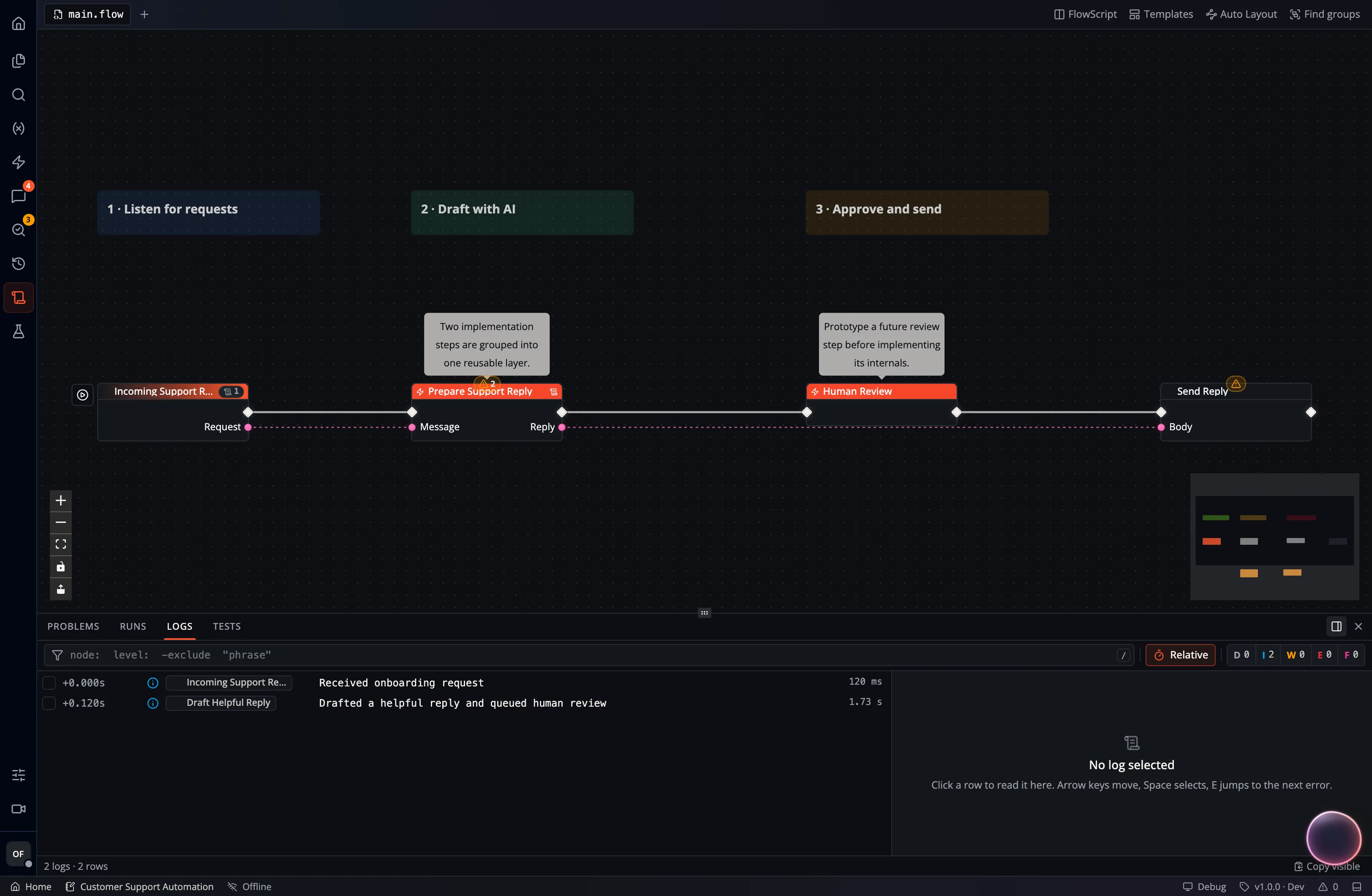The height and width of the screenshot is (896, 1372).
Task: Open the search icon in sidebar
Action: pos(19,95)
